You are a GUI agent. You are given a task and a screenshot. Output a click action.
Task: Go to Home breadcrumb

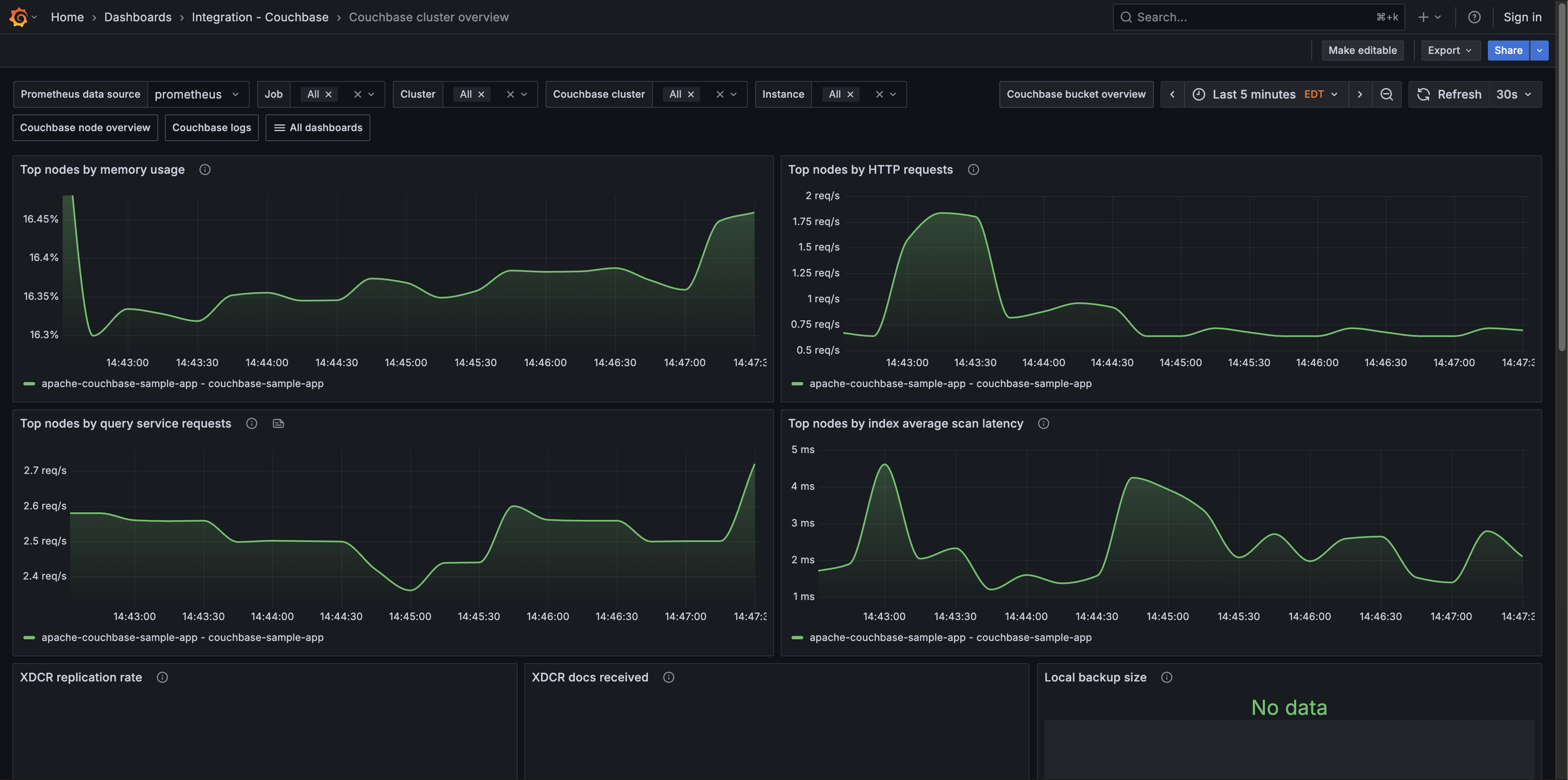click(67, 17)
